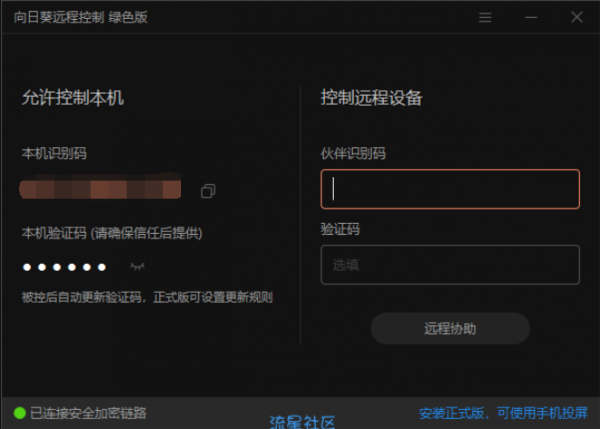Click the 被控后自动更新验证码 hint text

pos(147,297)
